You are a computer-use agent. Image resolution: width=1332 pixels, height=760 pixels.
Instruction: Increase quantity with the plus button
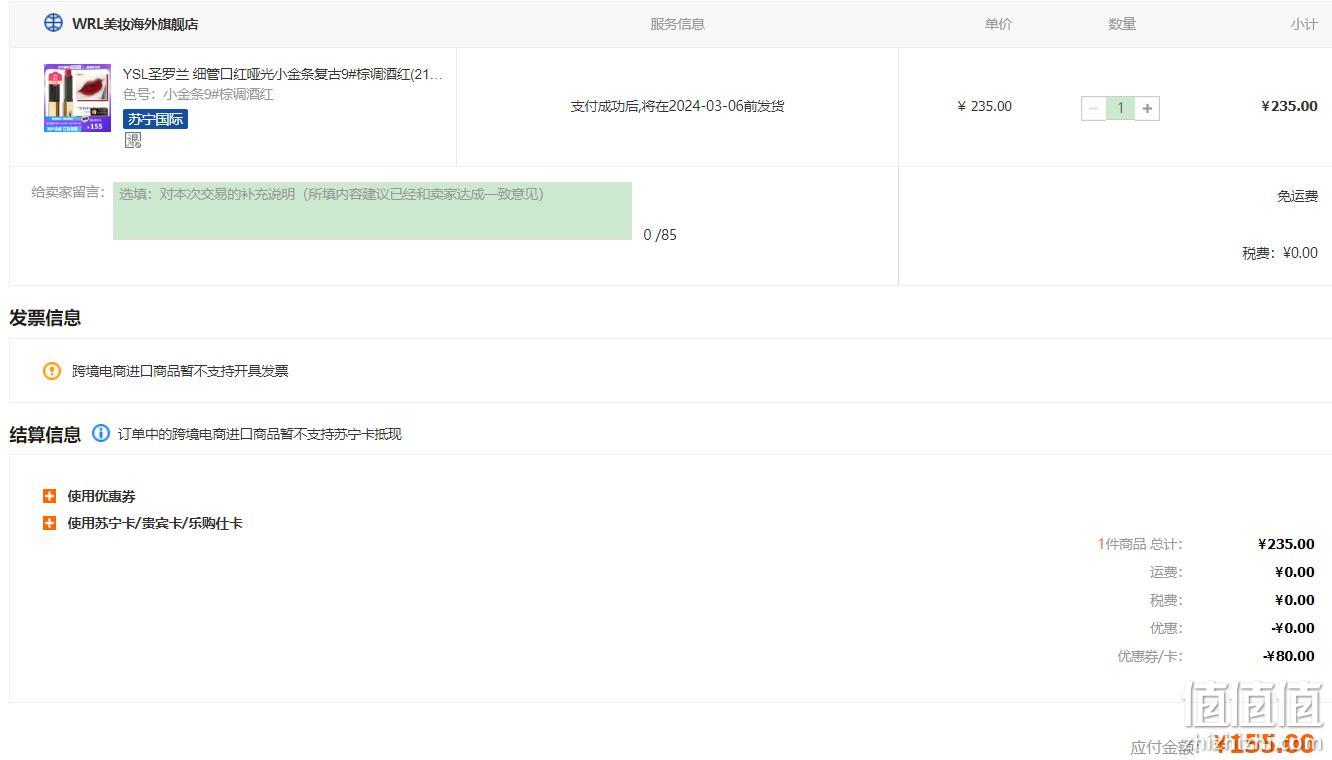tap(1147, 108)
